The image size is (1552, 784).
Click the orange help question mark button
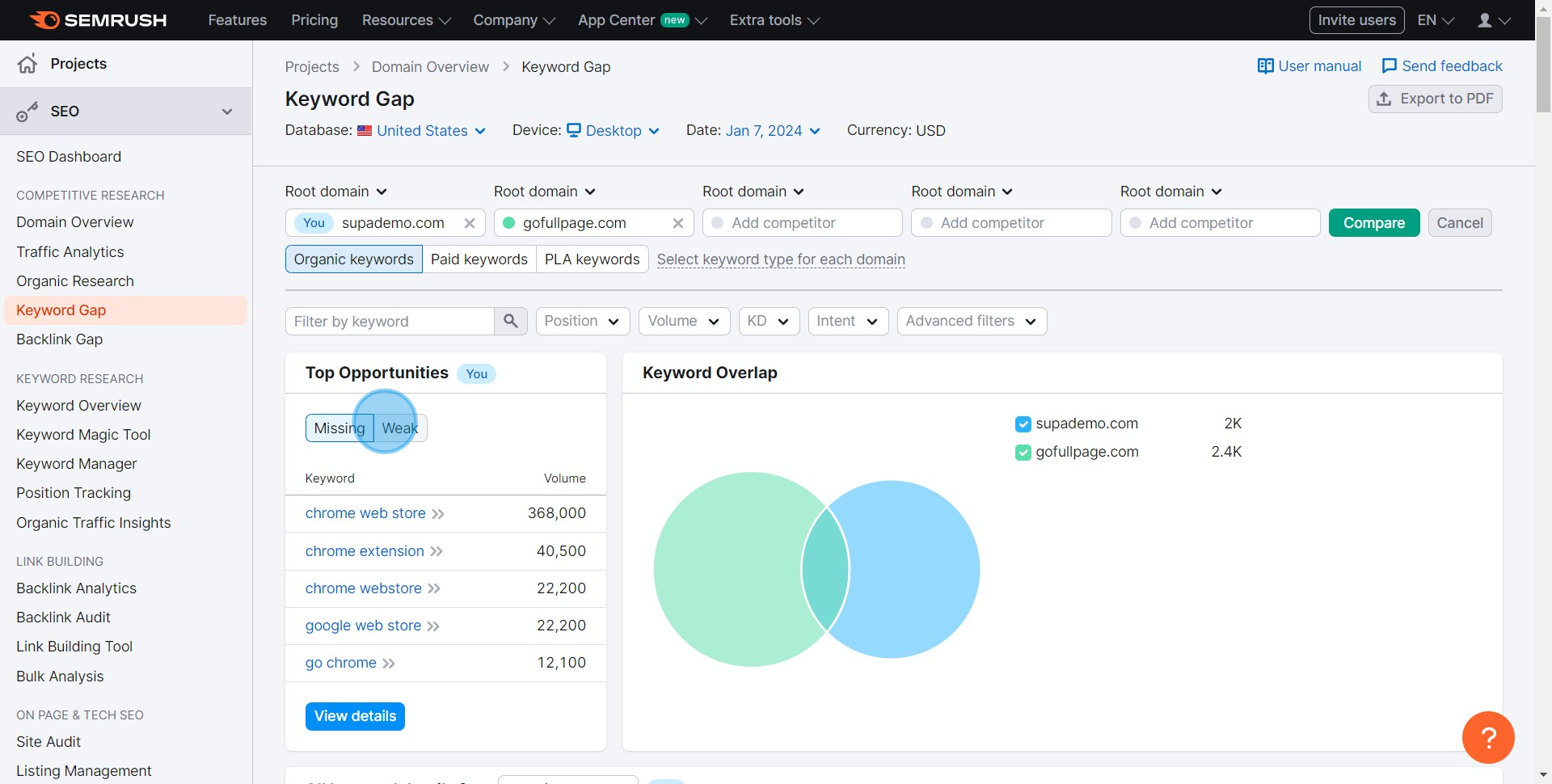tap(1487, 737)
